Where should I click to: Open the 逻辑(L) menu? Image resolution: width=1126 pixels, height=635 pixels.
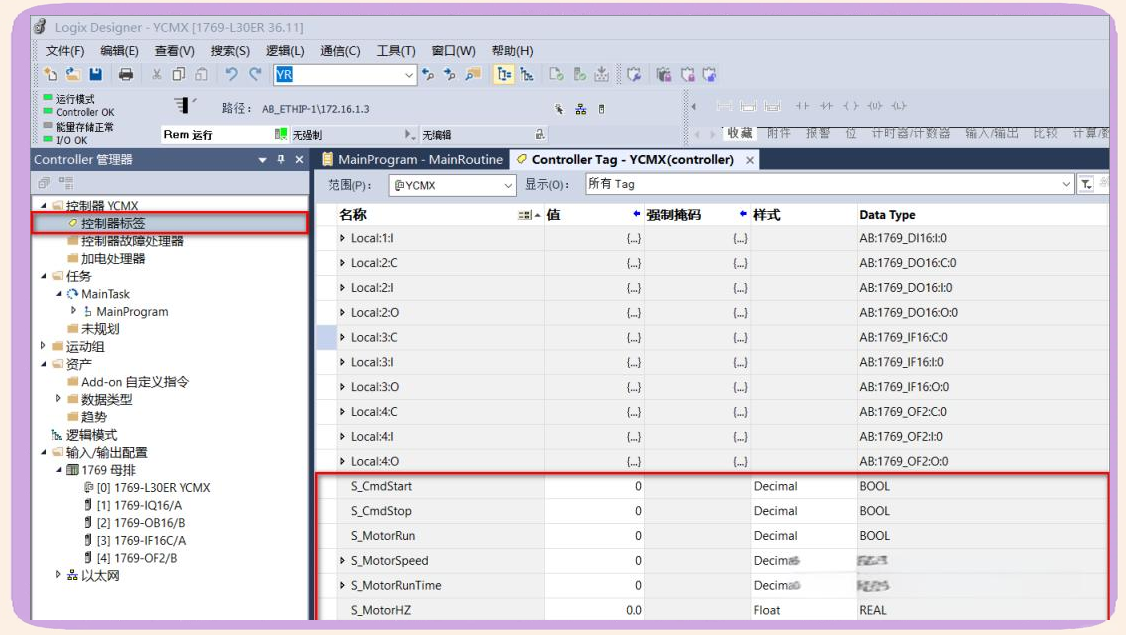point(285,50)
